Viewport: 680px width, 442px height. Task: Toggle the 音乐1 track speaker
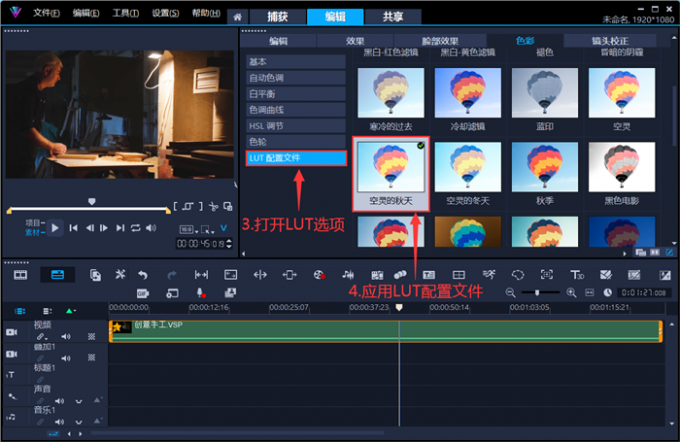(66, 421)
